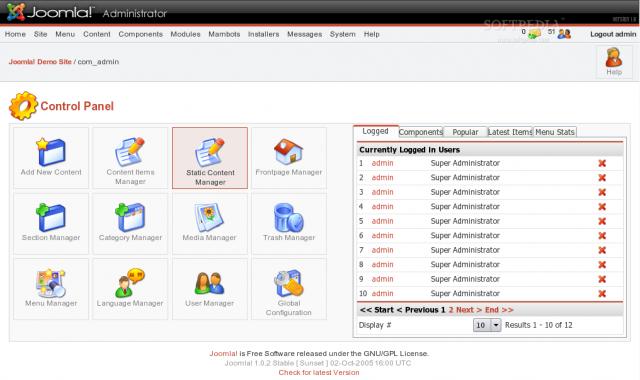Click 'Results 1 - 10 of 12' text

coord(538,325)
